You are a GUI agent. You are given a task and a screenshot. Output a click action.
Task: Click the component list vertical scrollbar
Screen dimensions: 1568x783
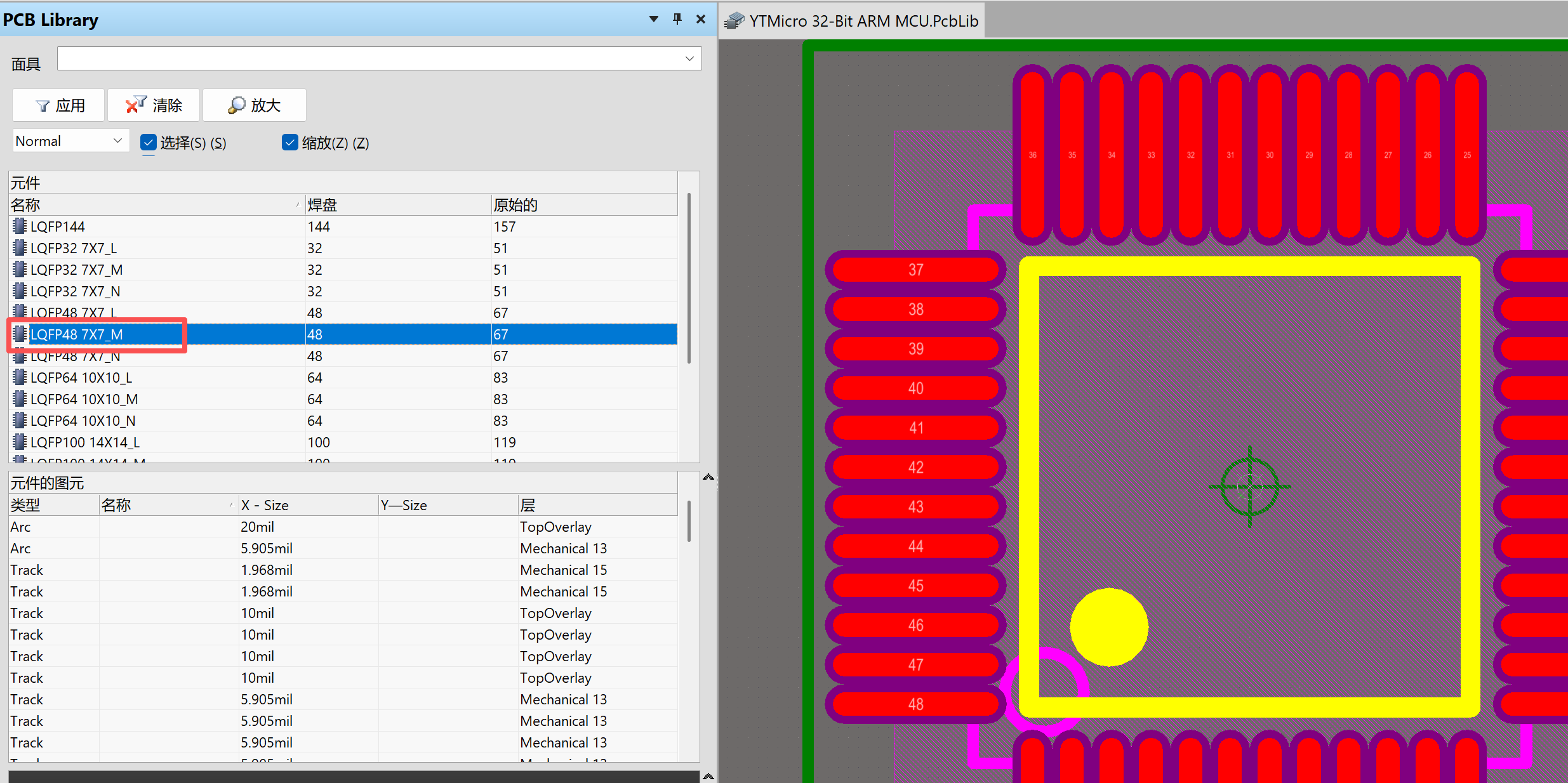click(x=689, y=279)
